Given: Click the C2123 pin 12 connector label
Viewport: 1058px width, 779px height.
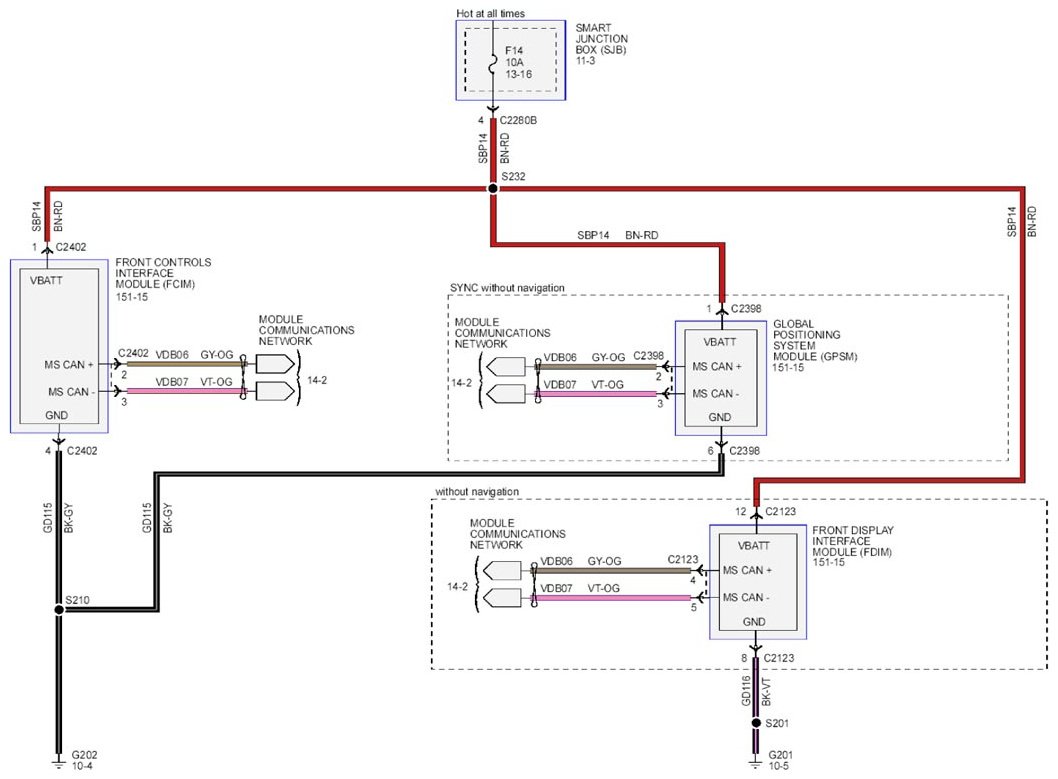Looking at the screenshot, I should pyautogui.click(x=781, y=511).
